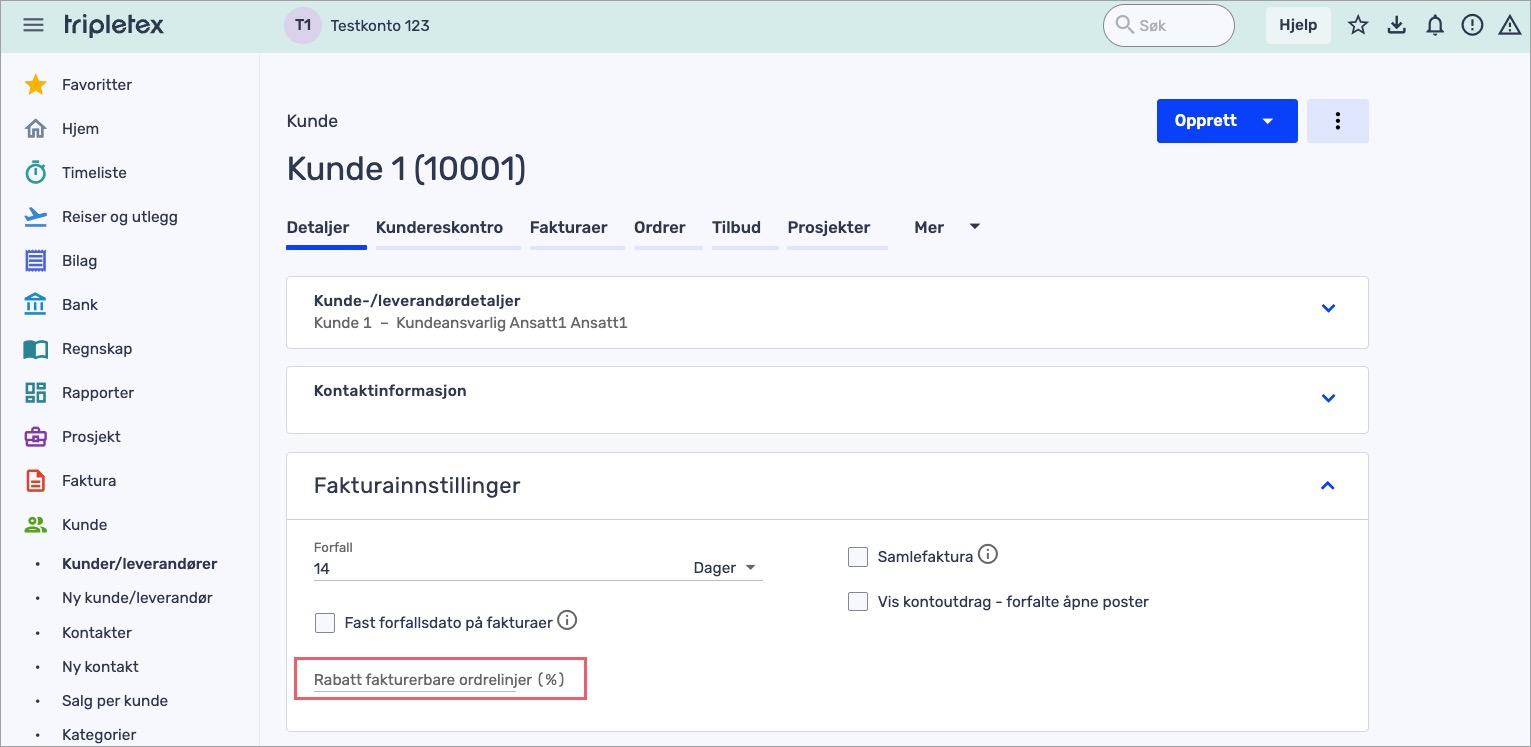Open the notifications bell
This screenshot has width=1531, height=747.
(1435, 26)
